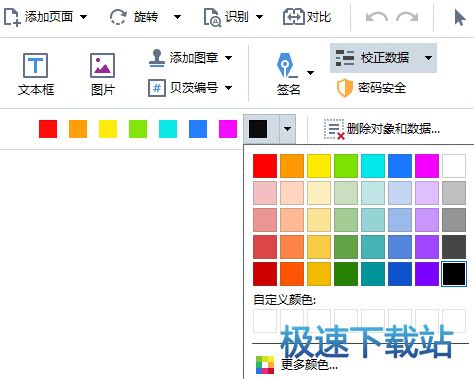Select the Text Box (文本框) tool
This screenshot has width=474, height=379.
pos(36,74)
